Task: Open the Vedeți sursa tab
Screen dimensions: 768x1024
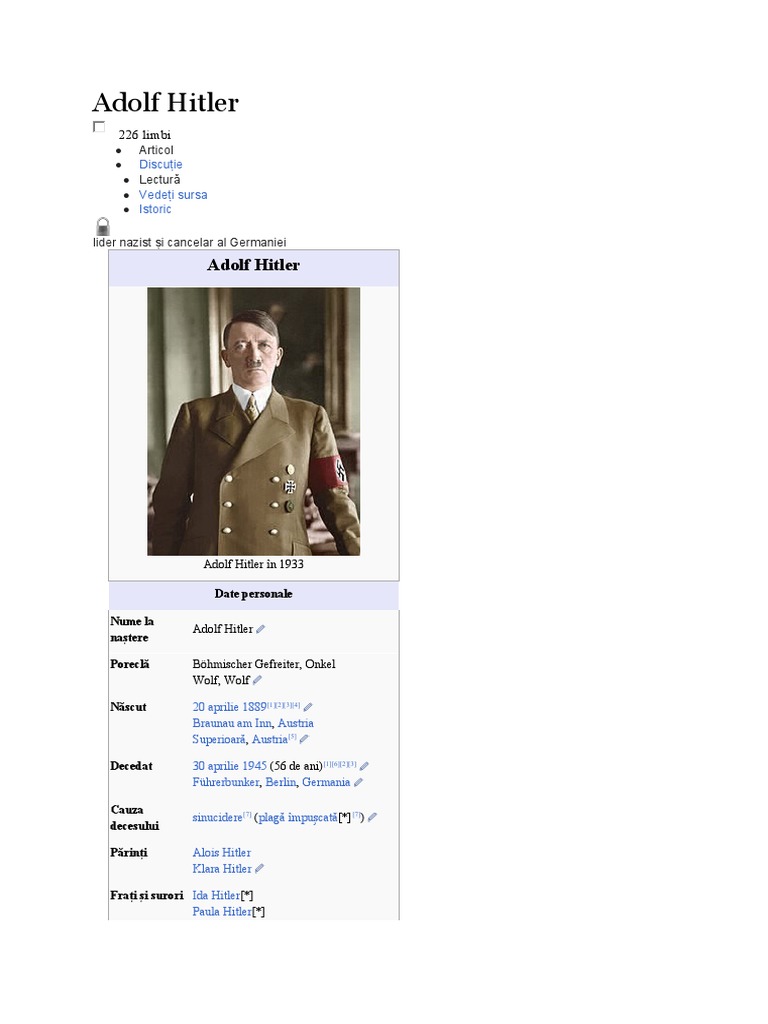Action: click(x=173, y=195)
